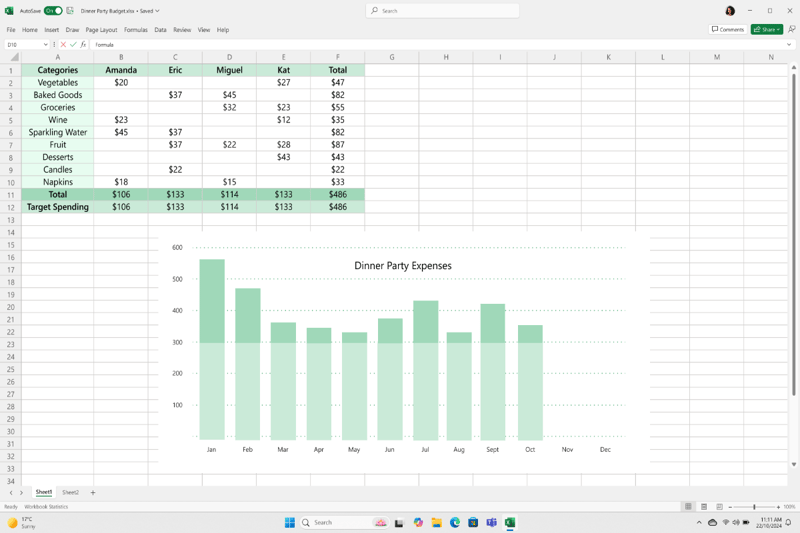Click the Comments button

728,30
